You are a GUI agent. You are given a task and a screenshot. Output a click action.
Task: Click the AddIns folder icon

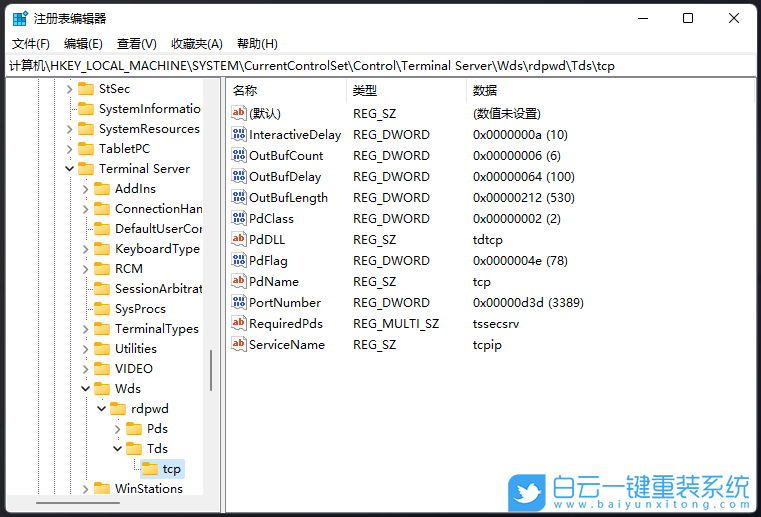click(102, 188)
